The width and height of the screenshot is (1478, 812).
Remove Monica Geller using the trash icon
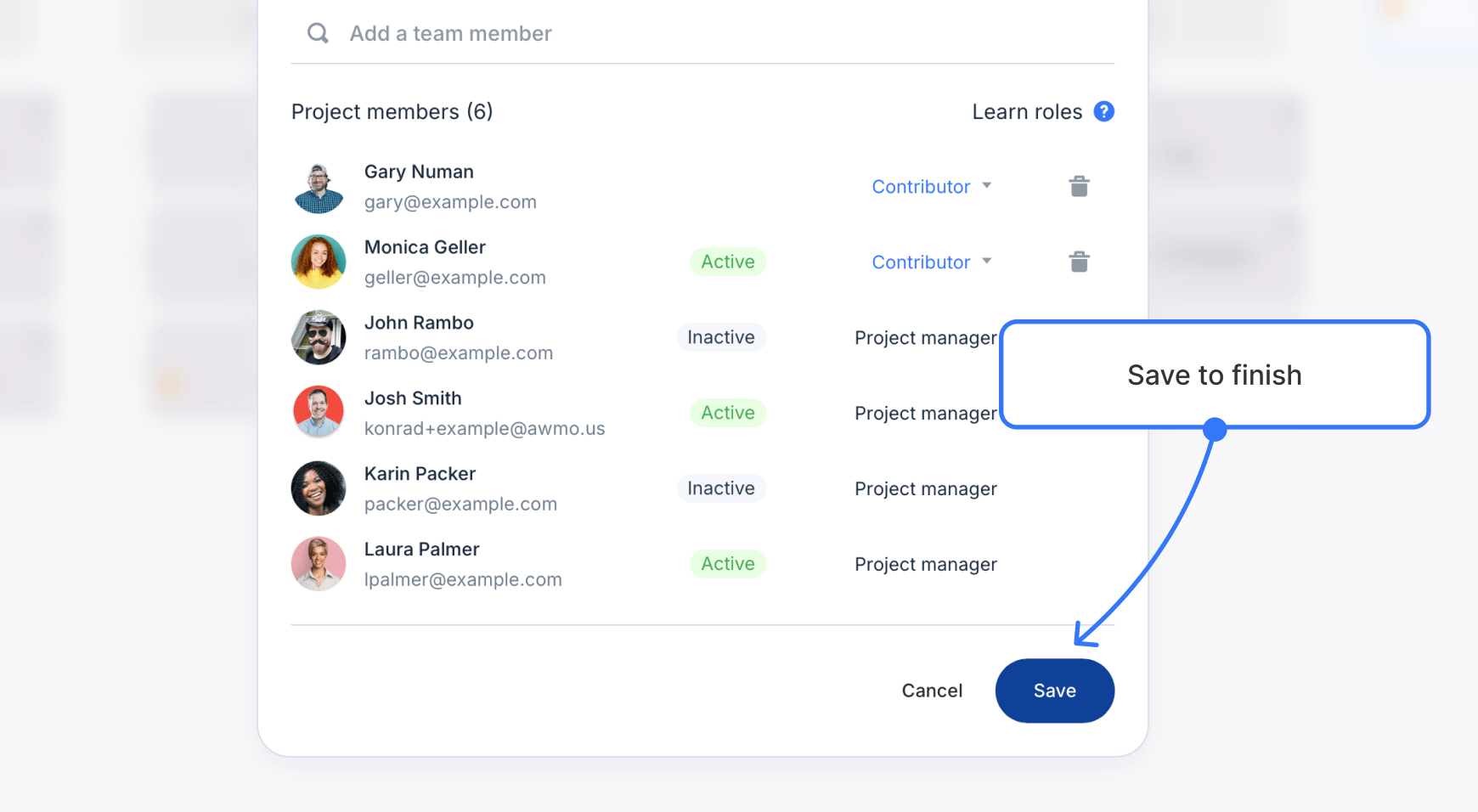click(1079, 262)
